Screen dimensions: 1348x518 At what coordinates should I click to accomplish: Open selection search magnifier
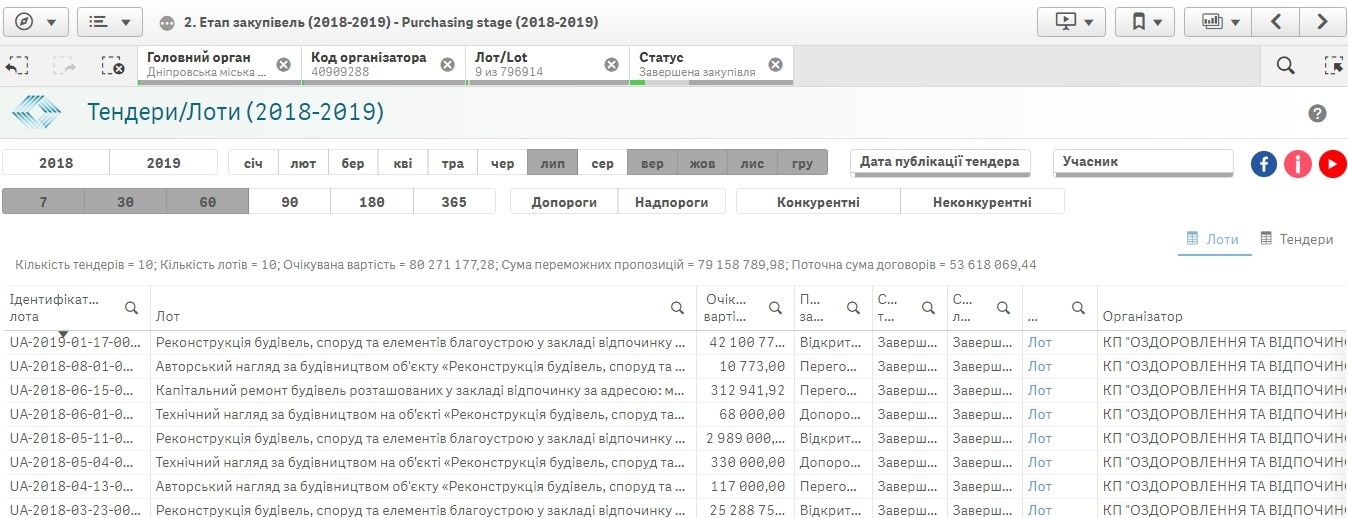[x=1285, y=65]
